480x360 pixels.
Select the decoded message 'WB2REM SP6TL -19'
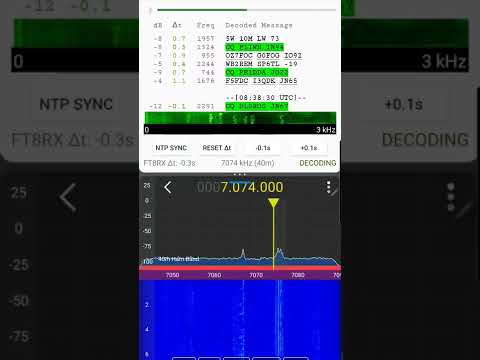click(261, 64)
